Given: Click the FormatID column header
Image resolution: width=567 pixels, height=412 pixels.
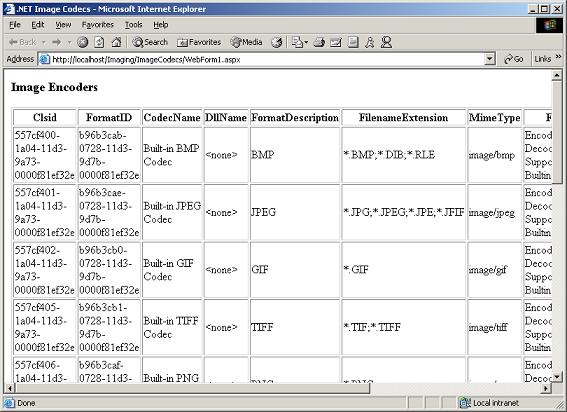Looking at the screenshot, I should point(109,118).
